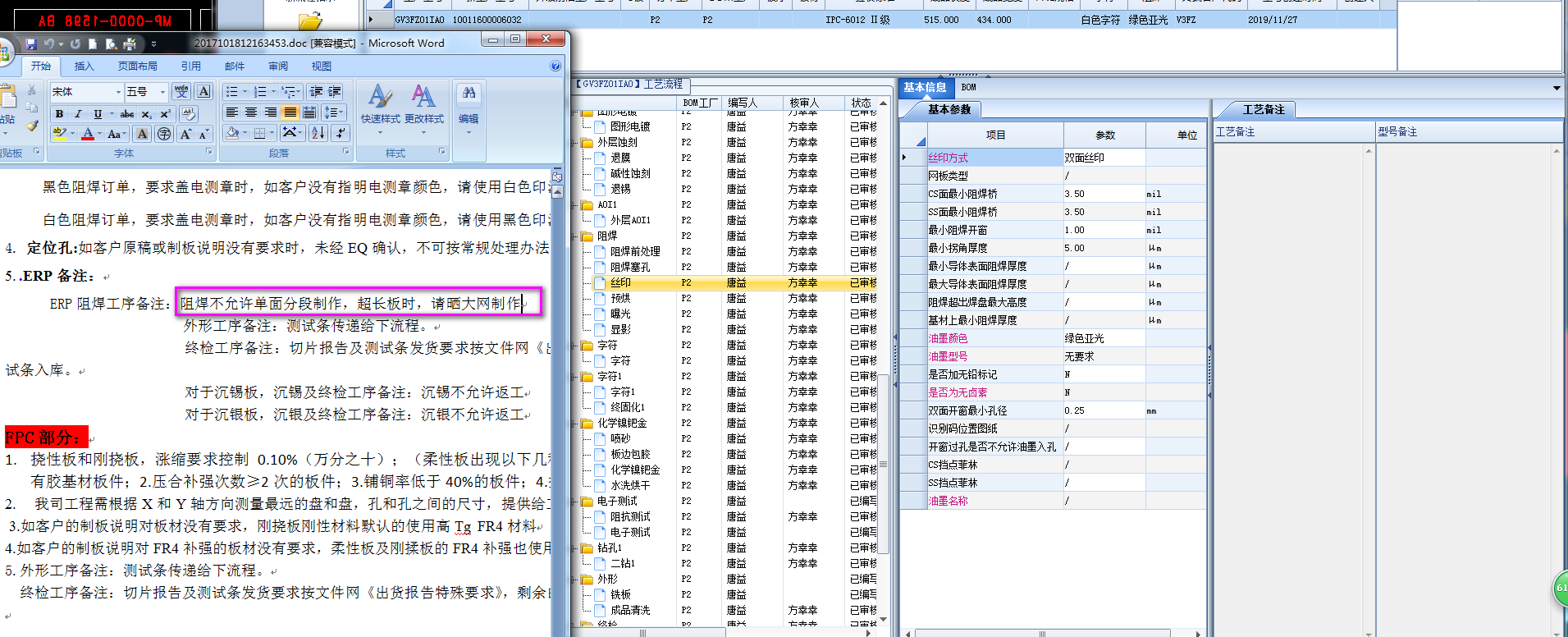The width and height of the screenshot is (1568, 637).
Task: Redo action in Word quick access toolbar
Action: [x=75, y=44]
